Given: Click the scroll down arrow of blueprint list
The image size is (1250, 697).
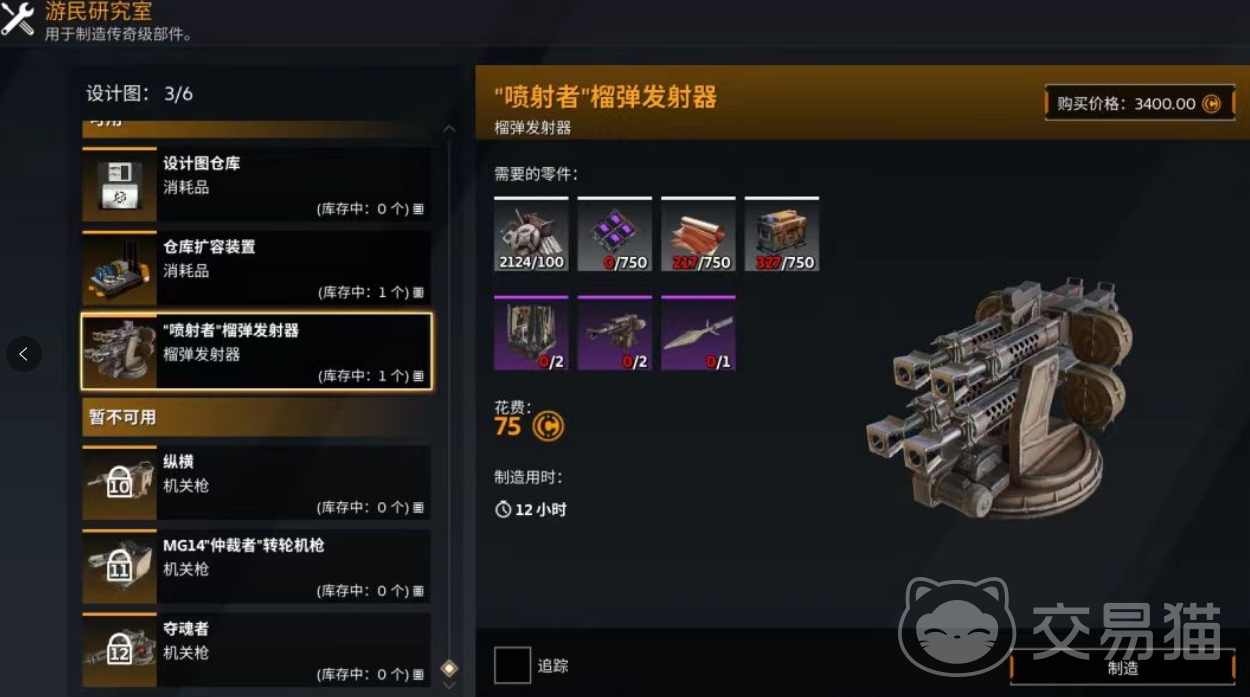Looking at the screenshot, I should (449, 686).
